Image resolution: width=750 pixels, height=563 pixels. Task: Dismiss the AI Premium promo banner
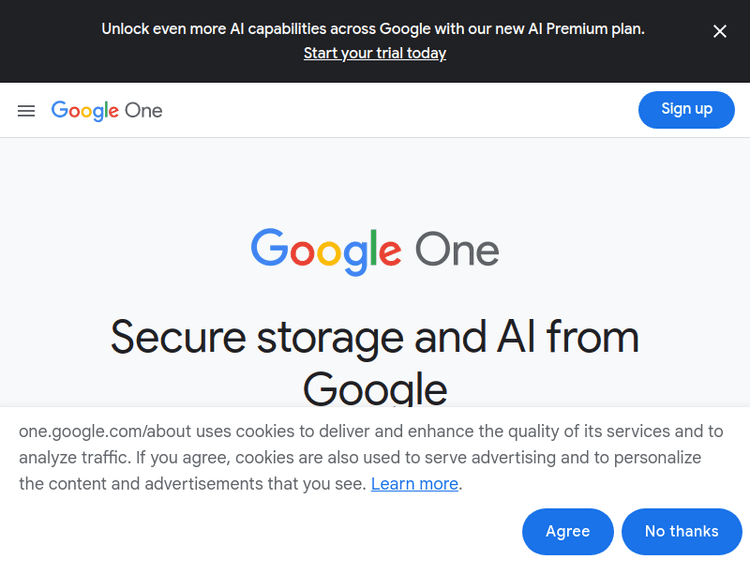point(720,31)
